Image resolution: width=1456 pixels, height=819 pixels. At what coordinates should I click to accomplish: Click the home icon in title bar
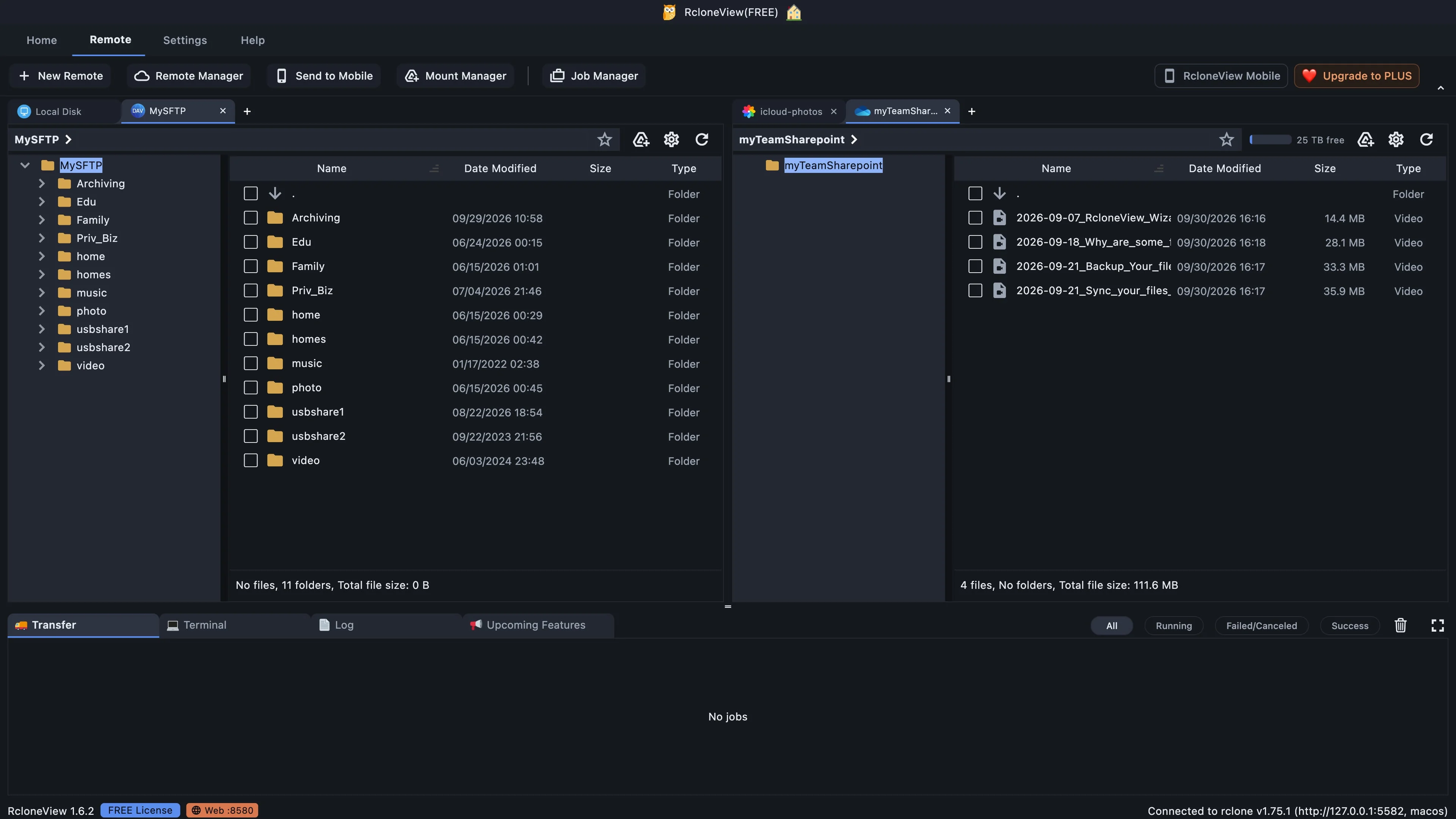tap(794, 13)
